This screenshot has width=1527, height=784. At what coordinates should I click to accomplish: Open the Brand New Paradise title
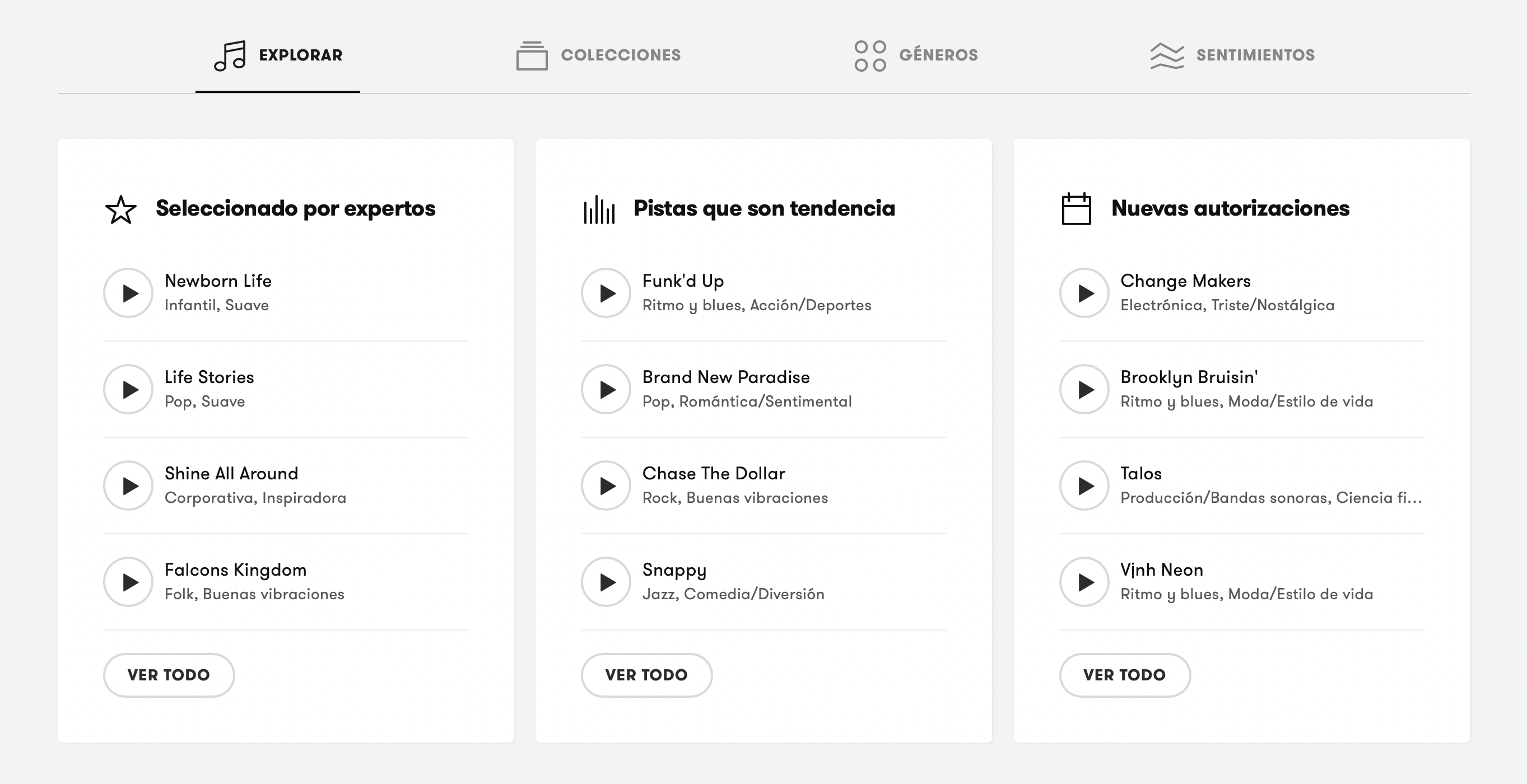tap(726, 377)
